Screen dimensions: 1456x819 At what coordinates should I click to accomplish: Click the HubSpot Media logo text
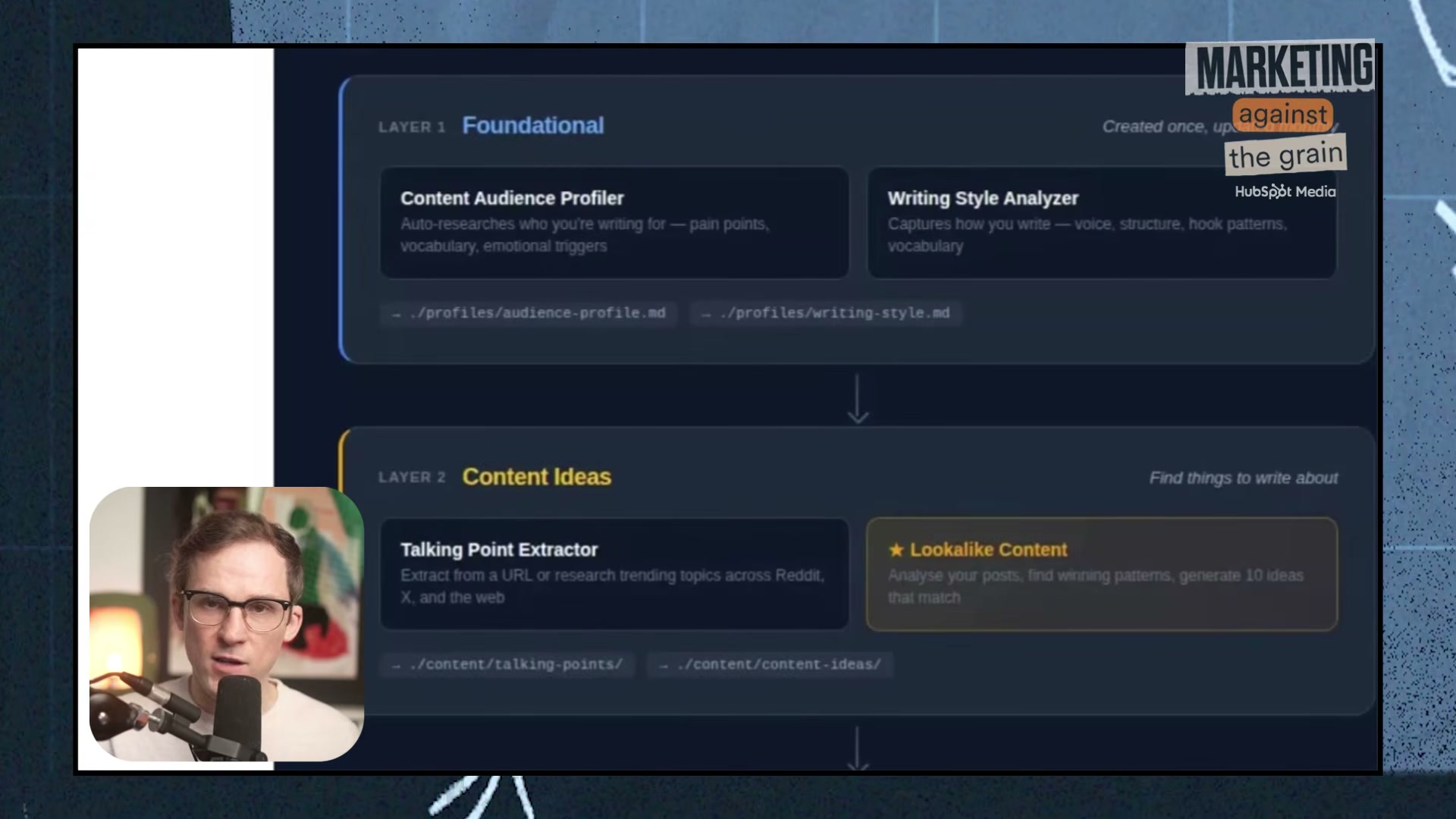(1285, 192)
